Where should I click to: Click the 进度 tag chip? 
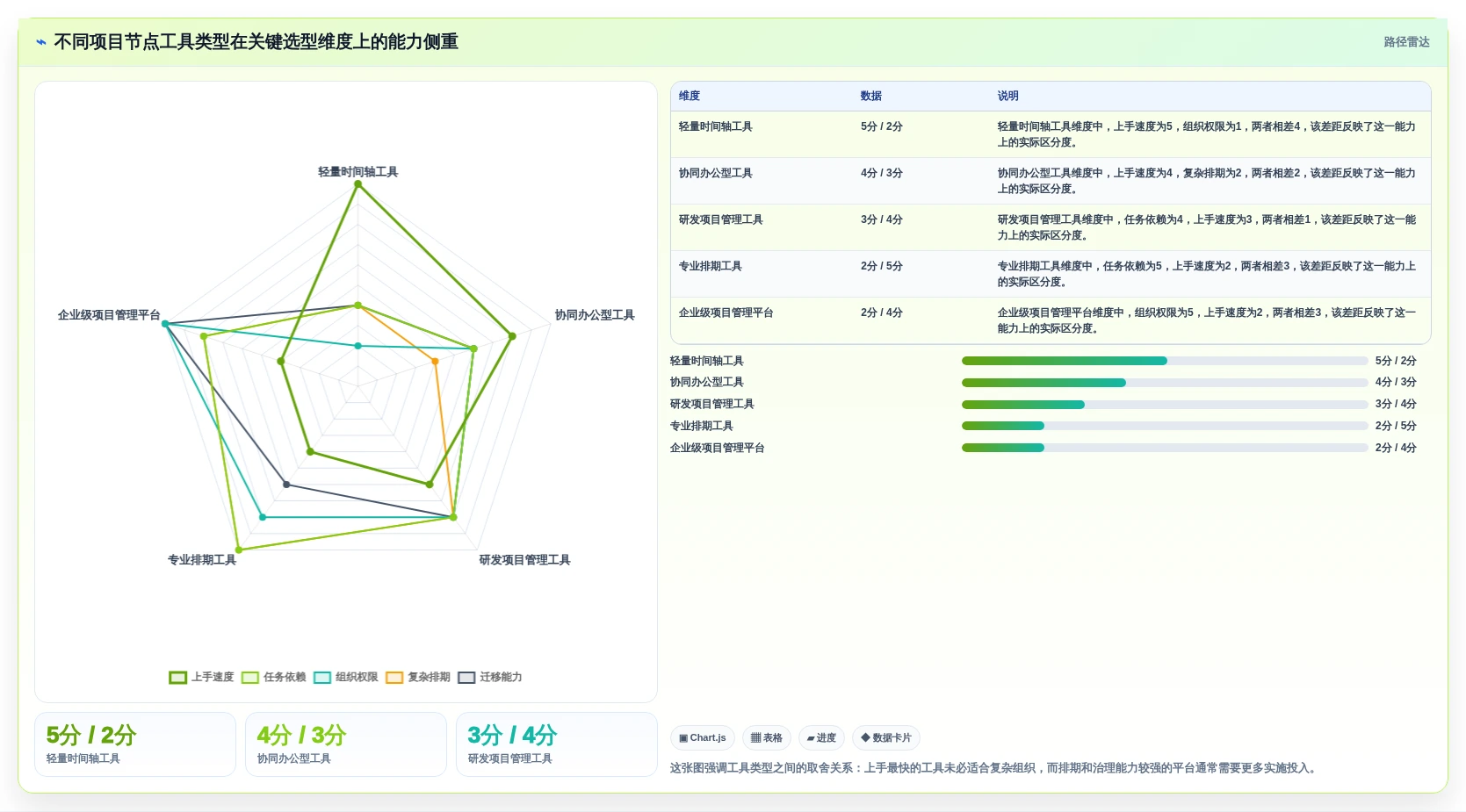coord(821,738)
